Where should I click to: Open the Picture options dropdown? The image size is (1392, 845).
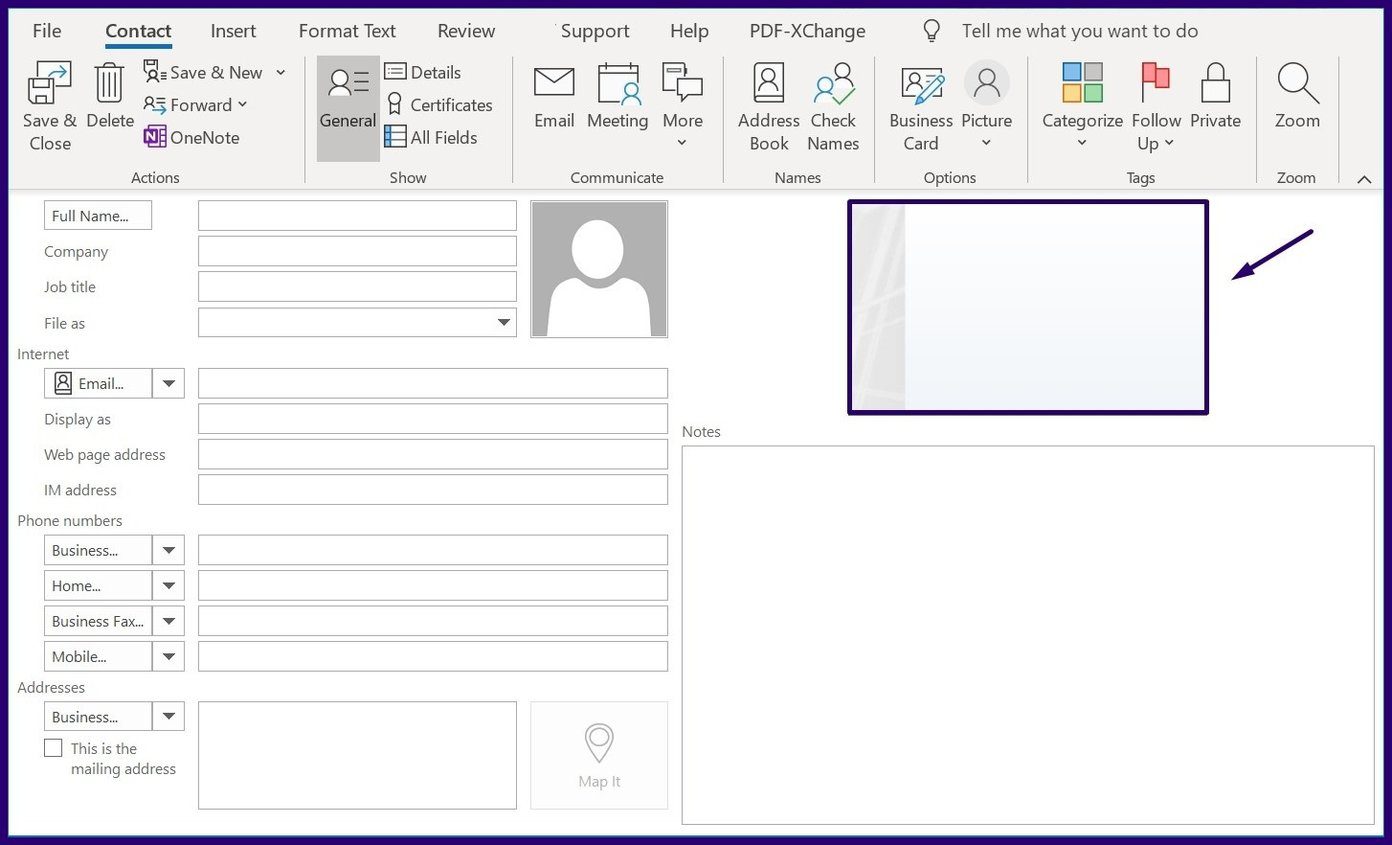[x=987, y=143]
